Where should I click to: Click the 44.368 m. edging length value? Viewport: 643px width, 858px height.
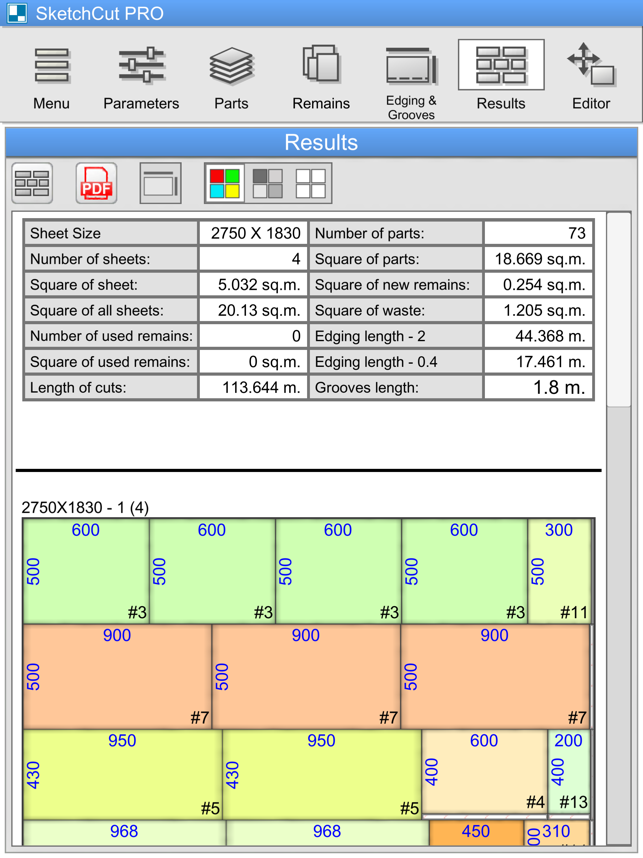click(538, 336)
